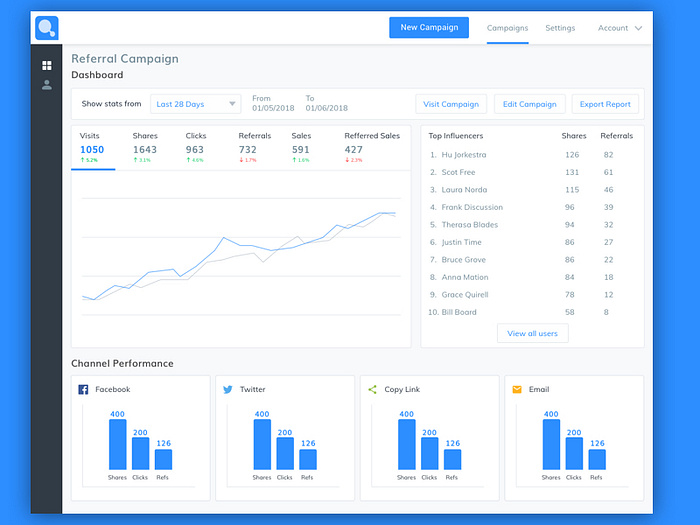Select influencer Scot Free
Screen dimensions: 700x525
click(x=458, y=172)
